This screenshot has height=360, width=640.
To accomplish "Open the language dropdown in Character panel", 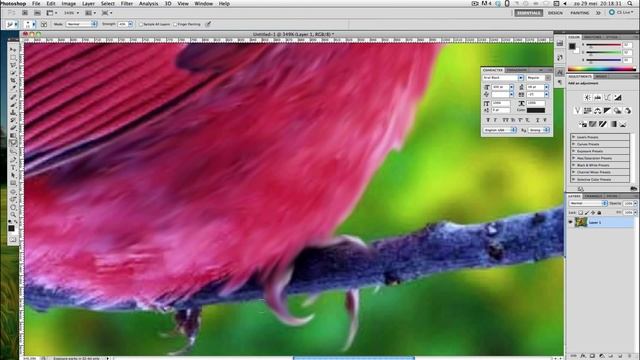I will (x=500, y=130).
